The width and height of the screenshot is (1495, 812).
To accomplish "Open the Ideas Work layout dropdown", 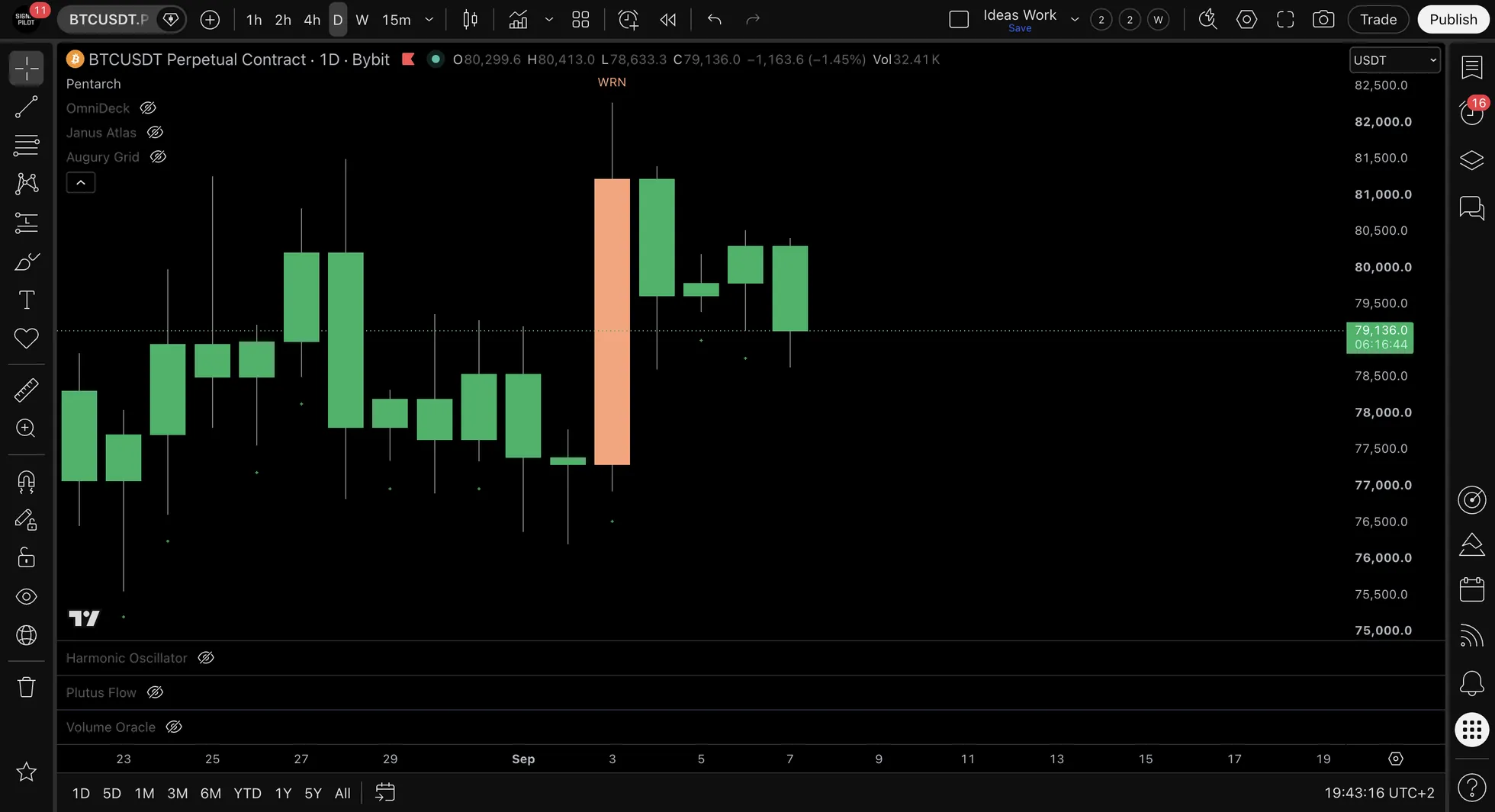I will coord(1075,20).
